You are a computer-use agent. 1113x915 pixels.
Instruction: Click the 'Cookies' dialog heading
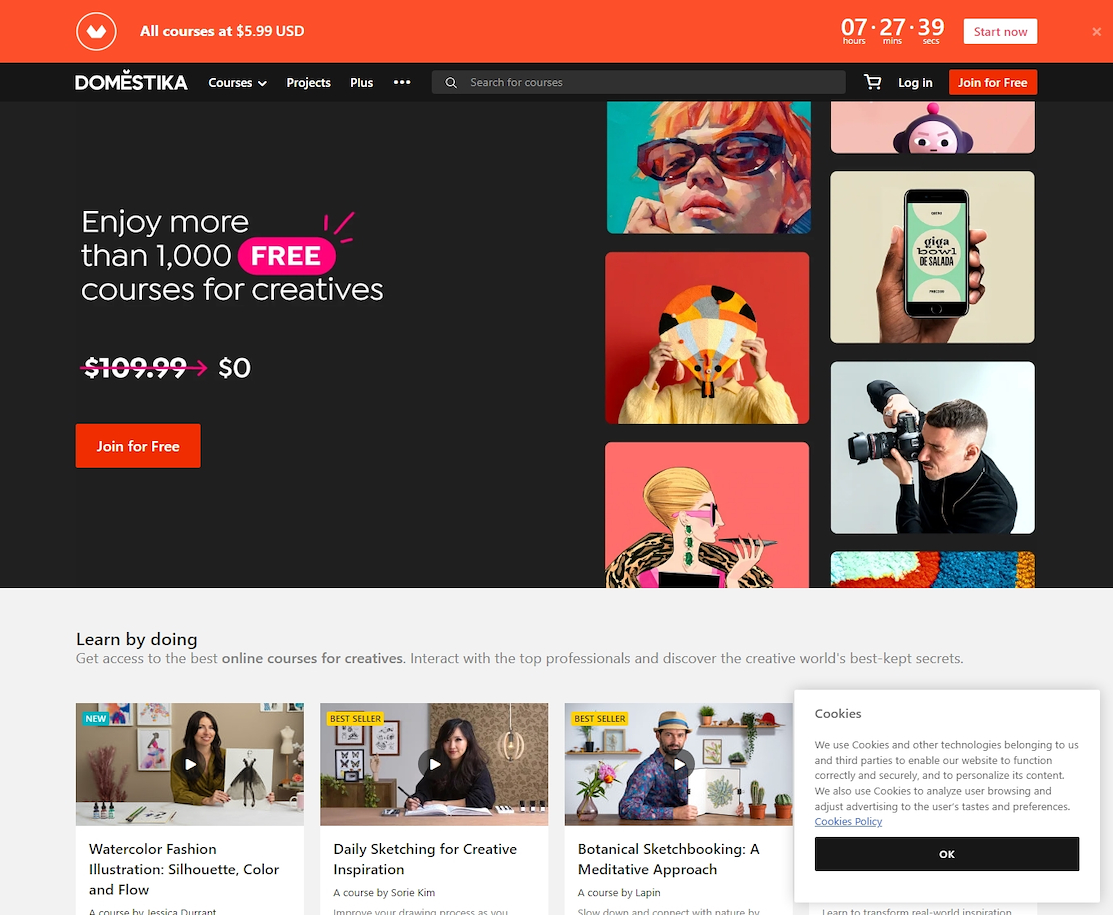[x=838, y=713]
